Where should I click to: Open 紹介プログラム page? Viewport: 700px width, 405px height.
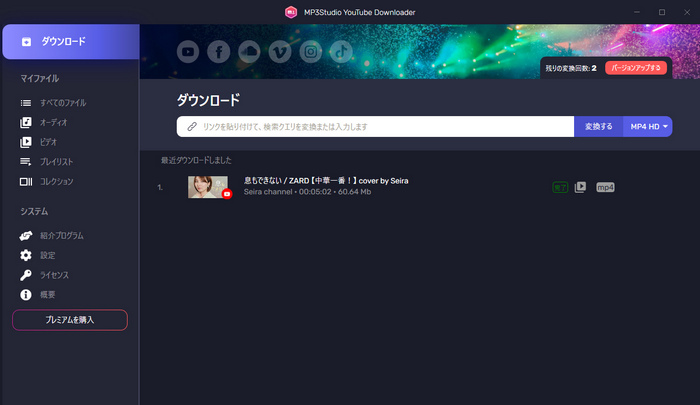pyautogui.click(x=62, y=235)
